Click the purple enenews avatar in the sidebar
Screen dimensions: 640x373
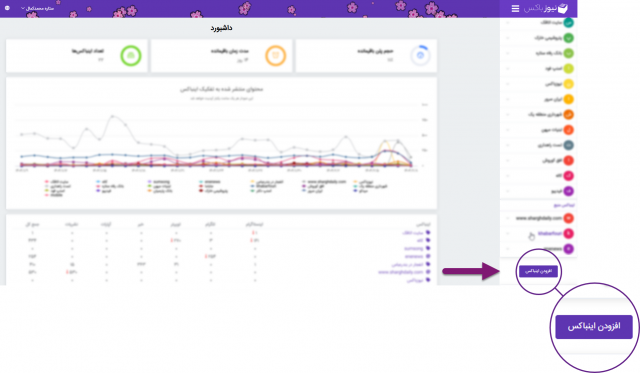[x=569, y=249]
